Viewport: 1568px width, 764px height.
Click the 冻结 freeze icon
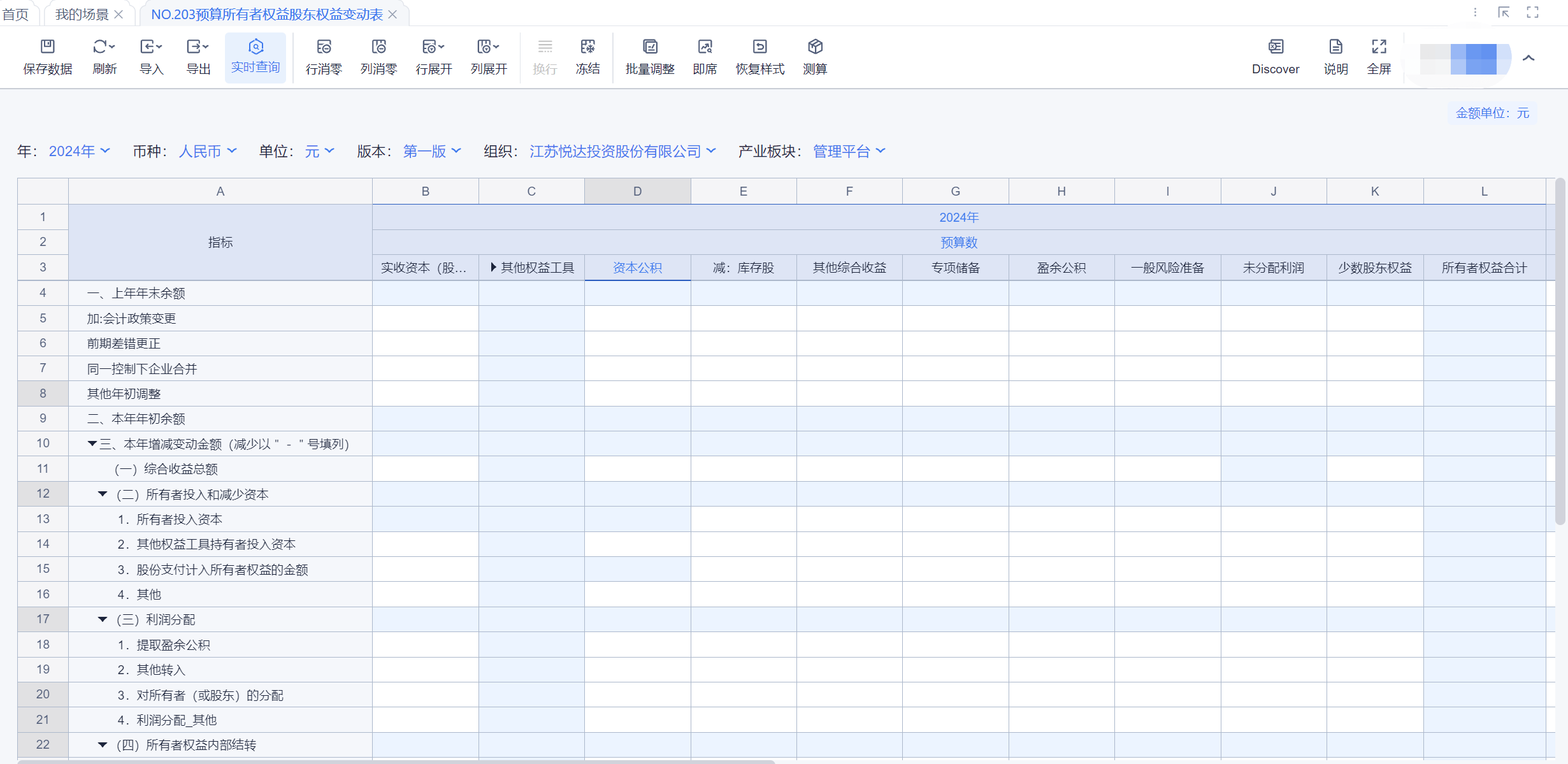click(587, 47)
